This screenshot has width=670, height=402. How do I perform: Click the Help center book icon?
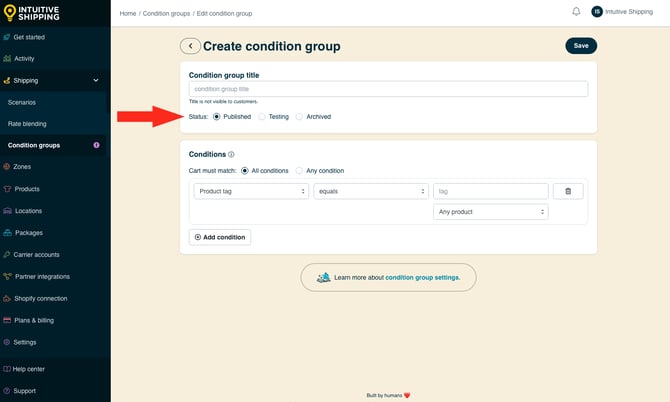point(6,369)
